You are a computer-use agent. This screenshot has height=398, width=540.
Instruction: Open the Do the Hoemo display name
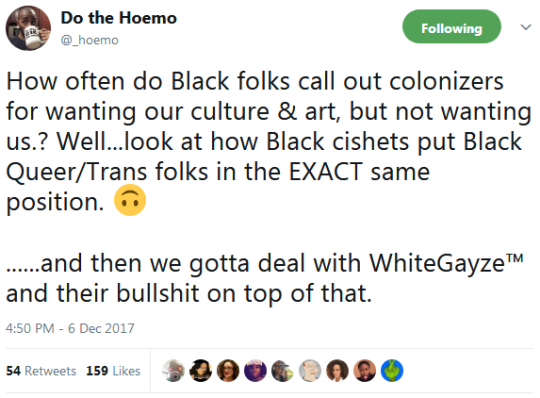click(x=119, y=18)
